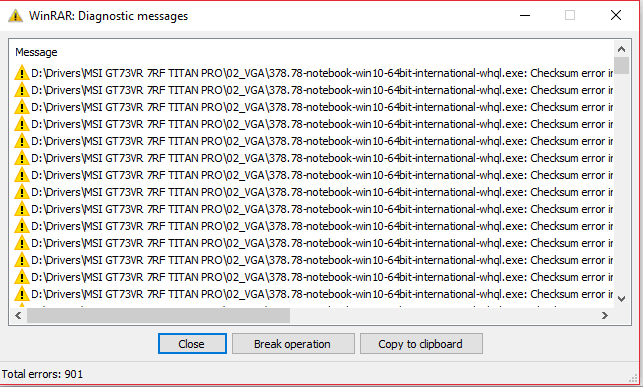Click the horizontal scrollbar right arrow
This screenshot has width=643, height=387.
[x=604, y=315]
